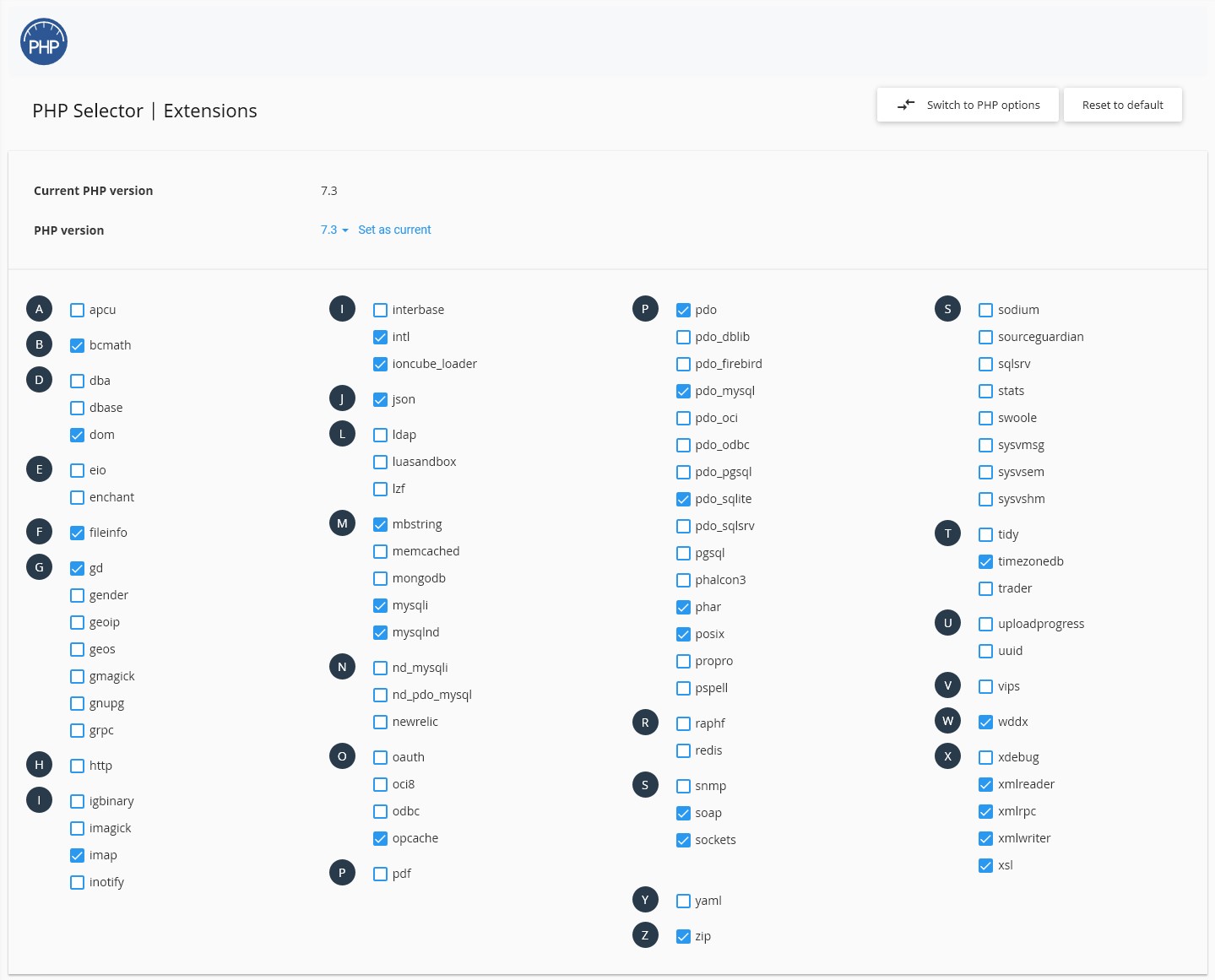Click the Current PHP version label
Image resolution: width=1215 pixels, height=980 pixels.
click(x=94, y=191)
